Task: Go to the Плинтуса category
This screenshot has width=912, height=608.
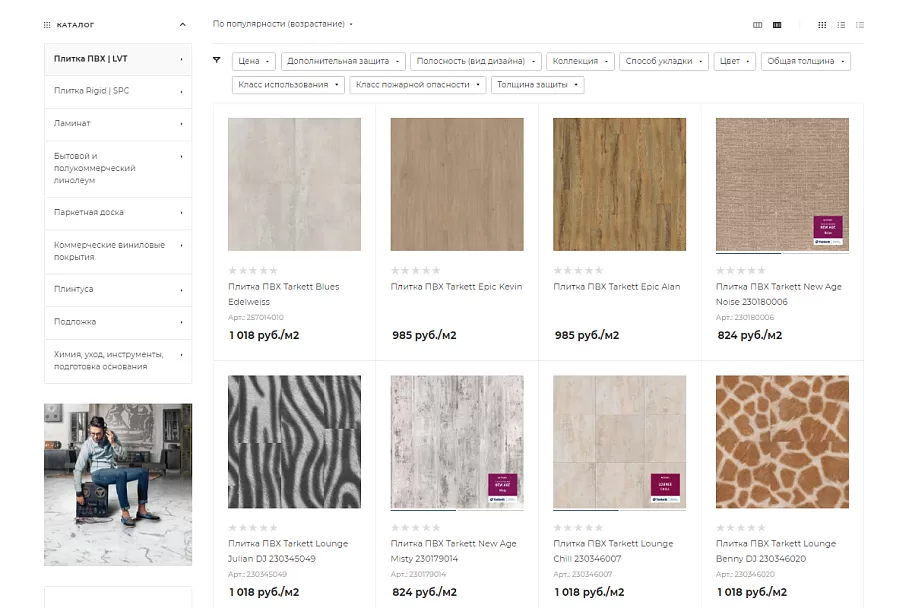Action: [x=118, y=290]
